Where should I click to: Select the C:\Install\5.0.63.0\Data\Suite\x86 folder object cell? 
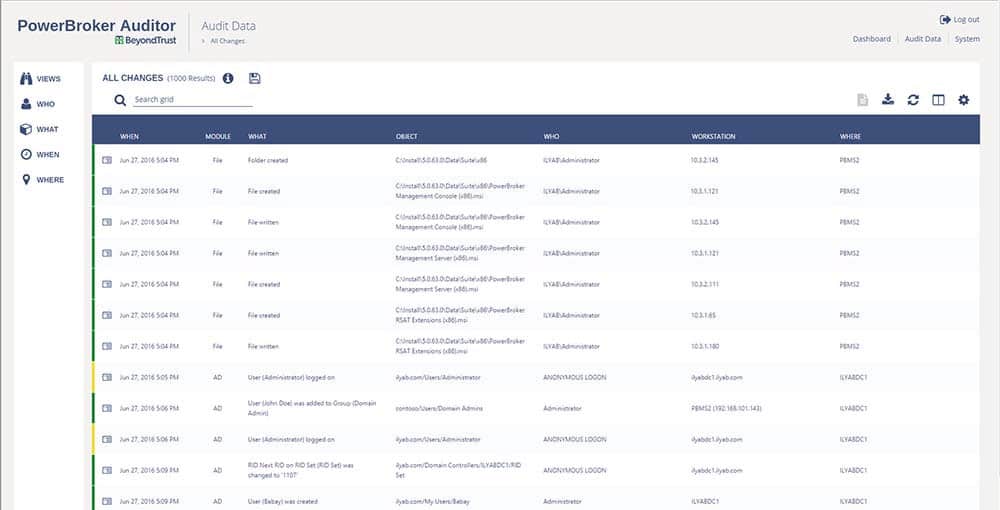(441, 161)
